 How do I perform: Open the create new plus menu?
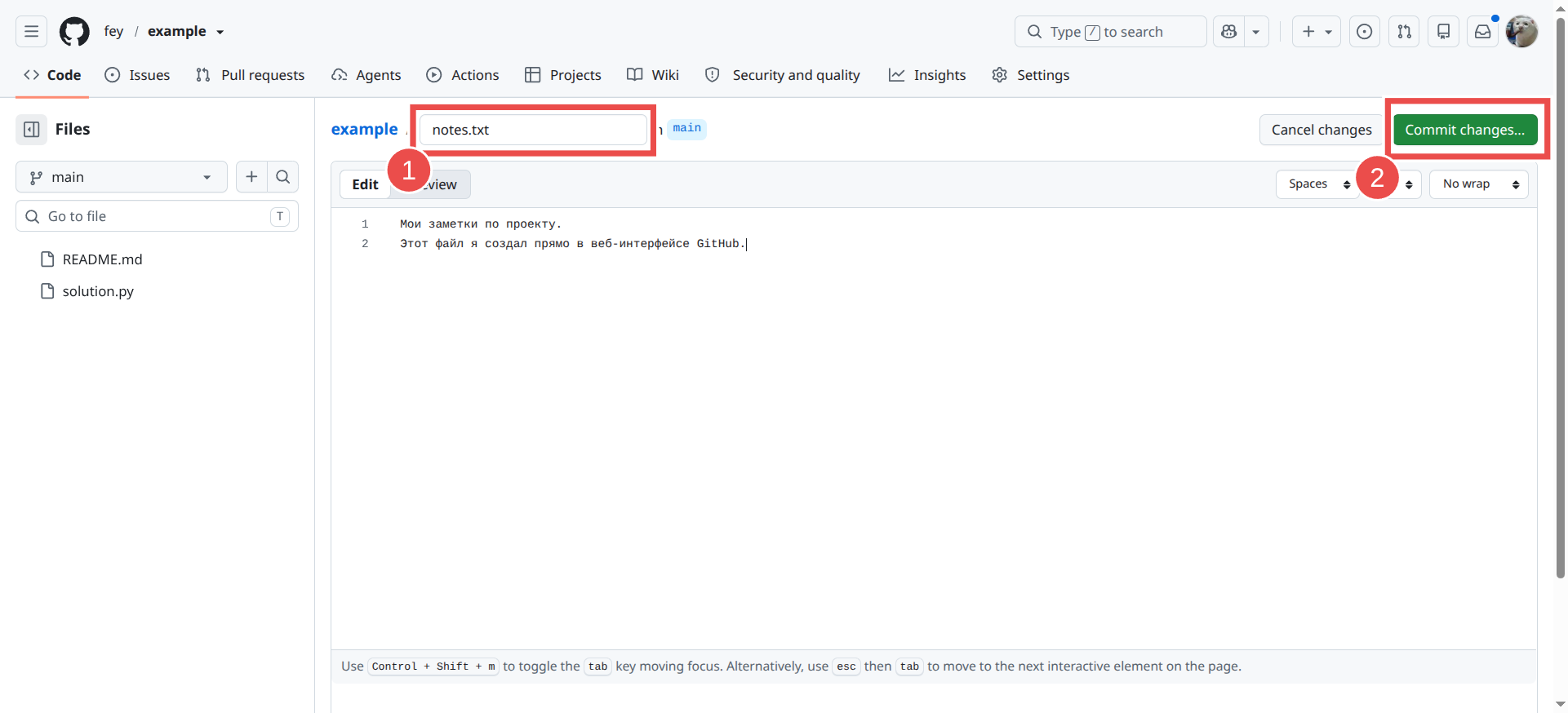[1316, 32]
